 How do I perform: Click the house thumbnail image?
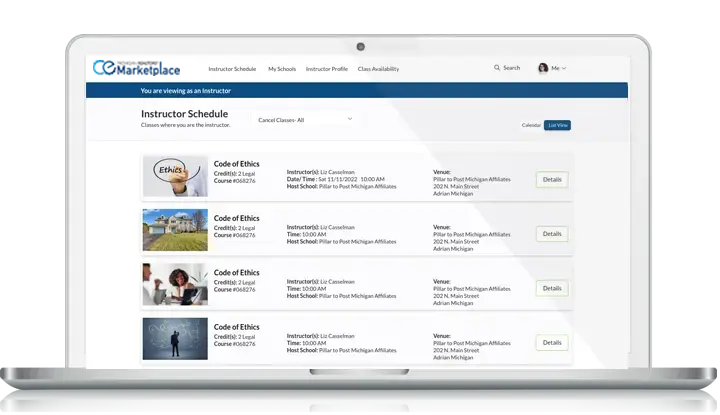pos(175,230)
